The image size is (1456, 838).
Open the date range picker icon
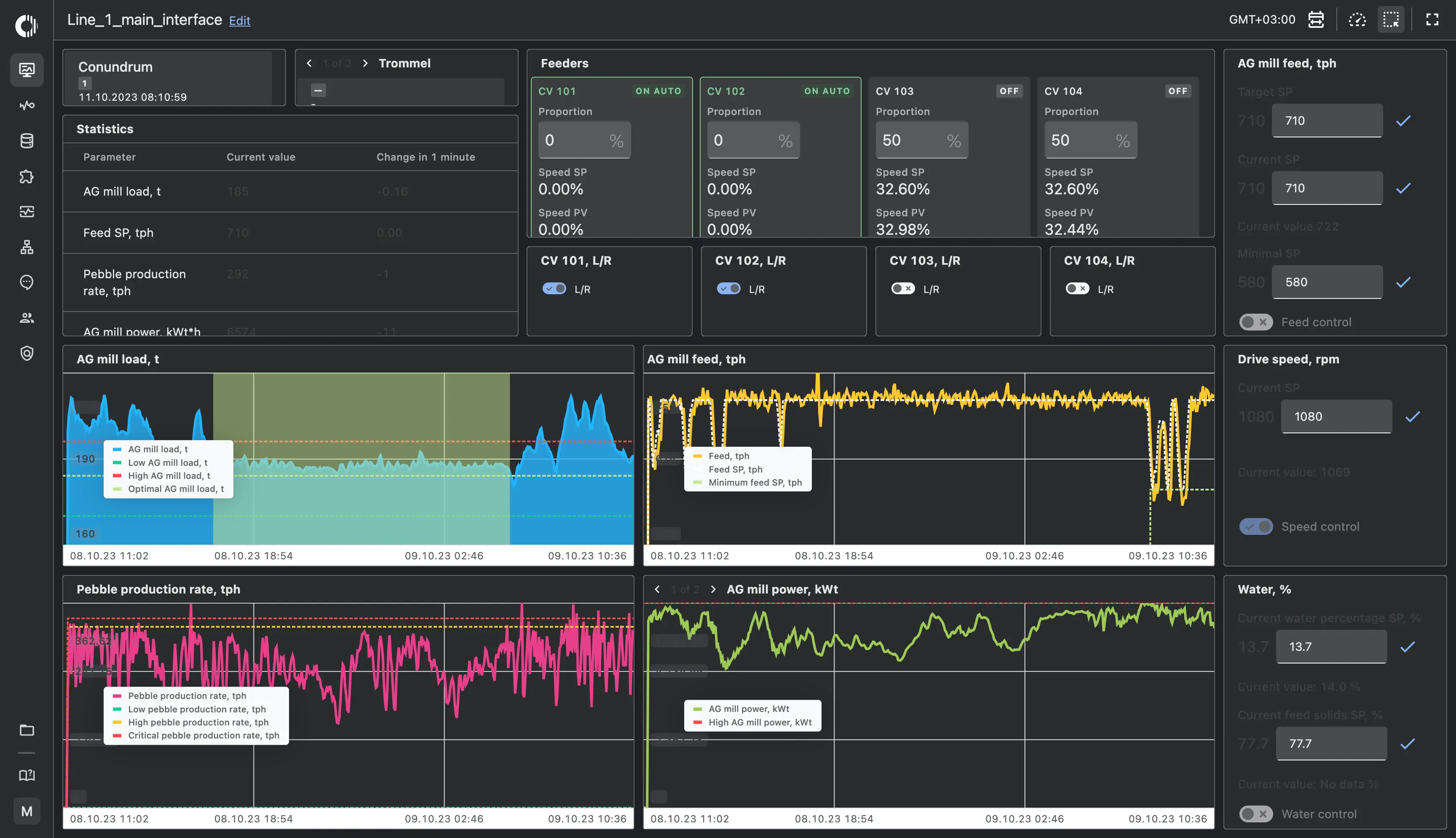pos(1316,19)
